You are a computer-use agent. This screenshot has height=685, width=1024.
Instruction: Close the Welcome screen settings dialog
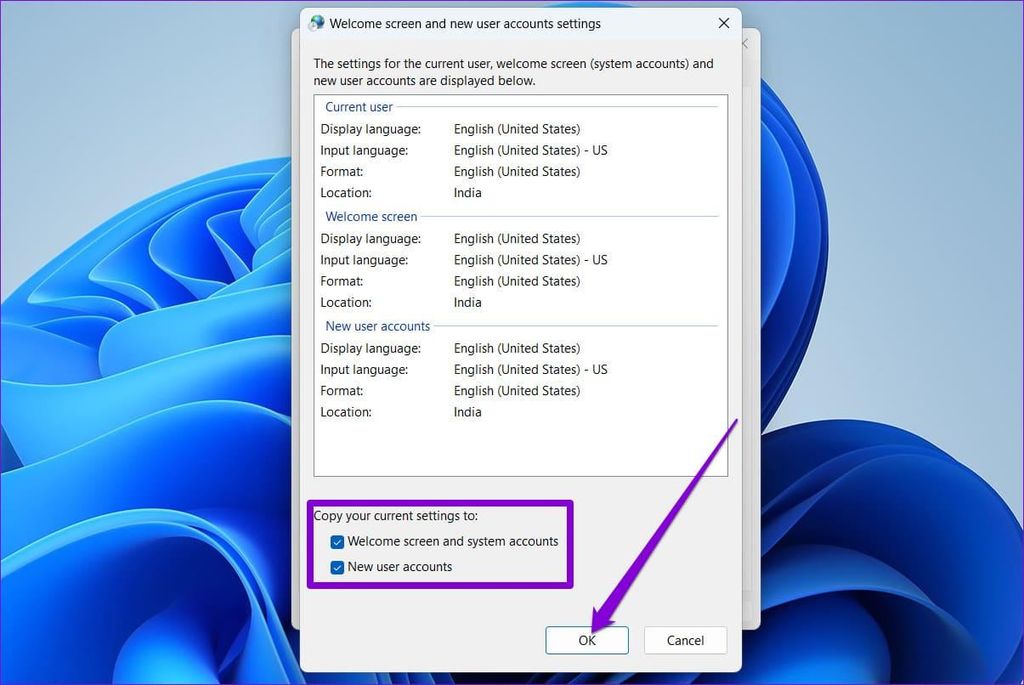(x=724, y=23)
